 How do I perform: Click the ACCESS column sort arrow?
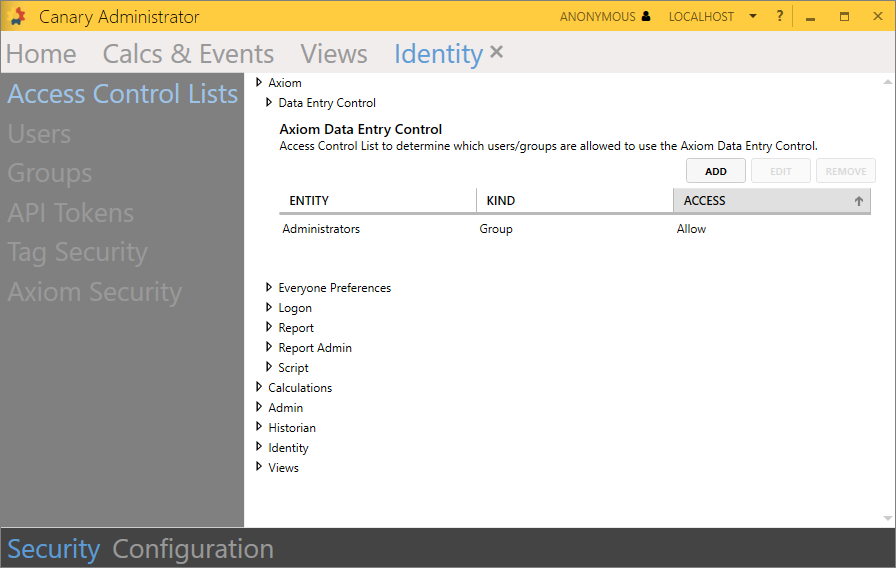858,201
